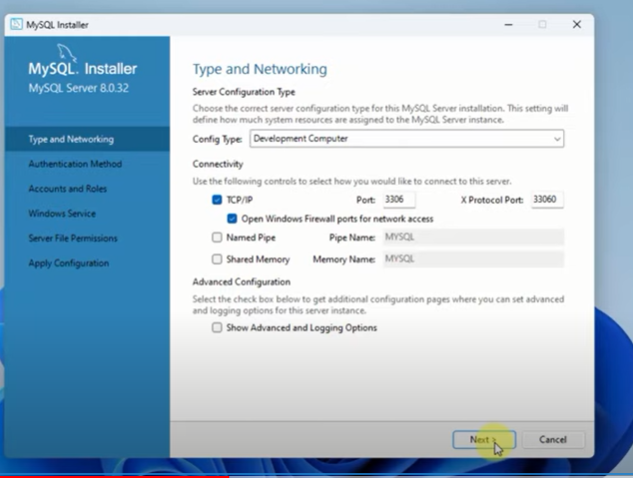
Task: Click the Next button
Action: [484, 440]
